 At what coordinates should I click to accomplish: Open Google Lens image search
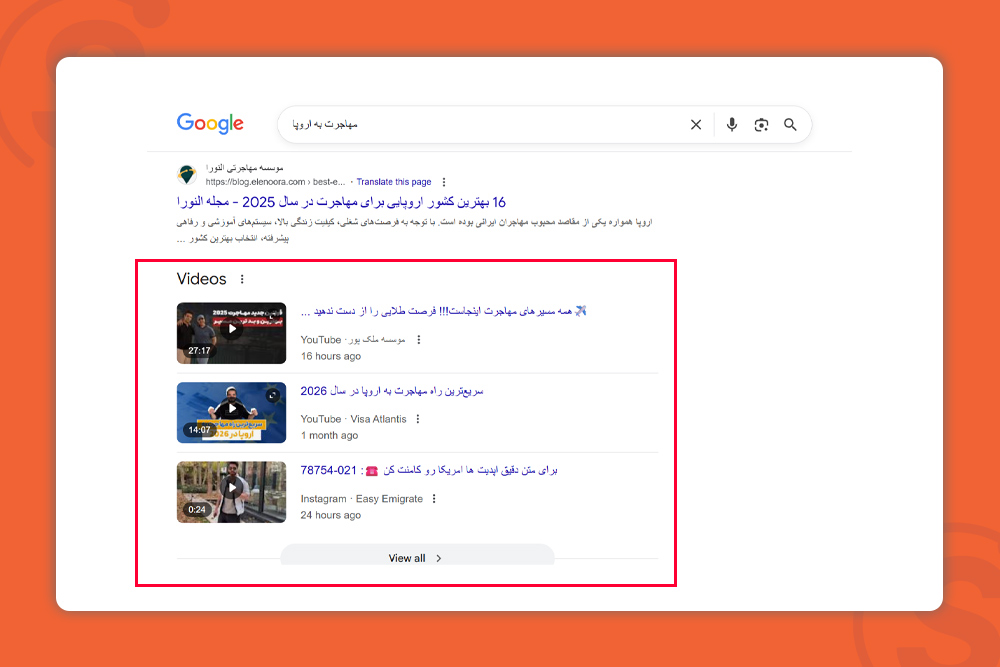point(761,124)
